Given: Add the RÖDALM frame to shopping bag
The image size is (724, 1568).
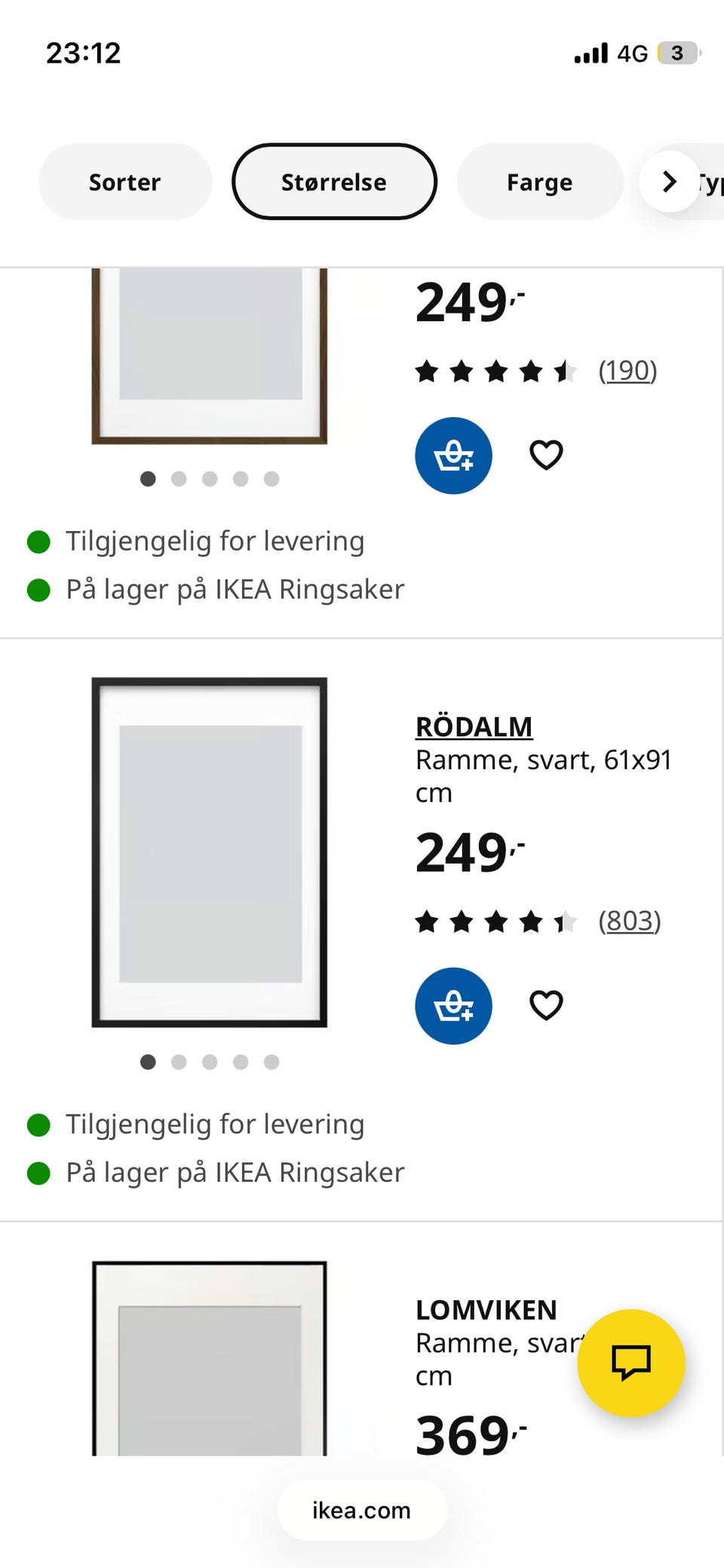Looking at the screenshot, I should 453,1006.
